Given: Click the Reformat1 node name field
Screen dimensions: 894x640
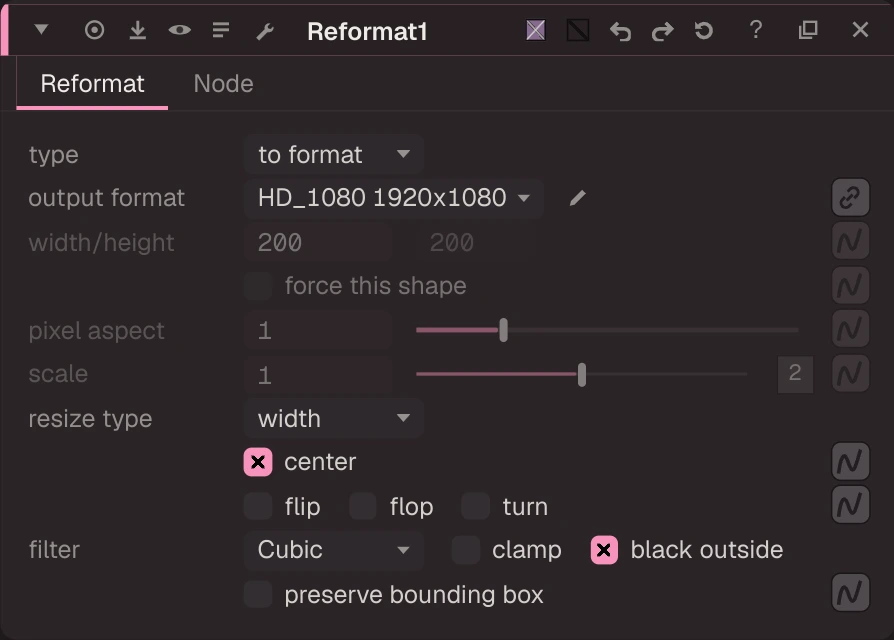Looking at the screenshot, I should [367, 31].
